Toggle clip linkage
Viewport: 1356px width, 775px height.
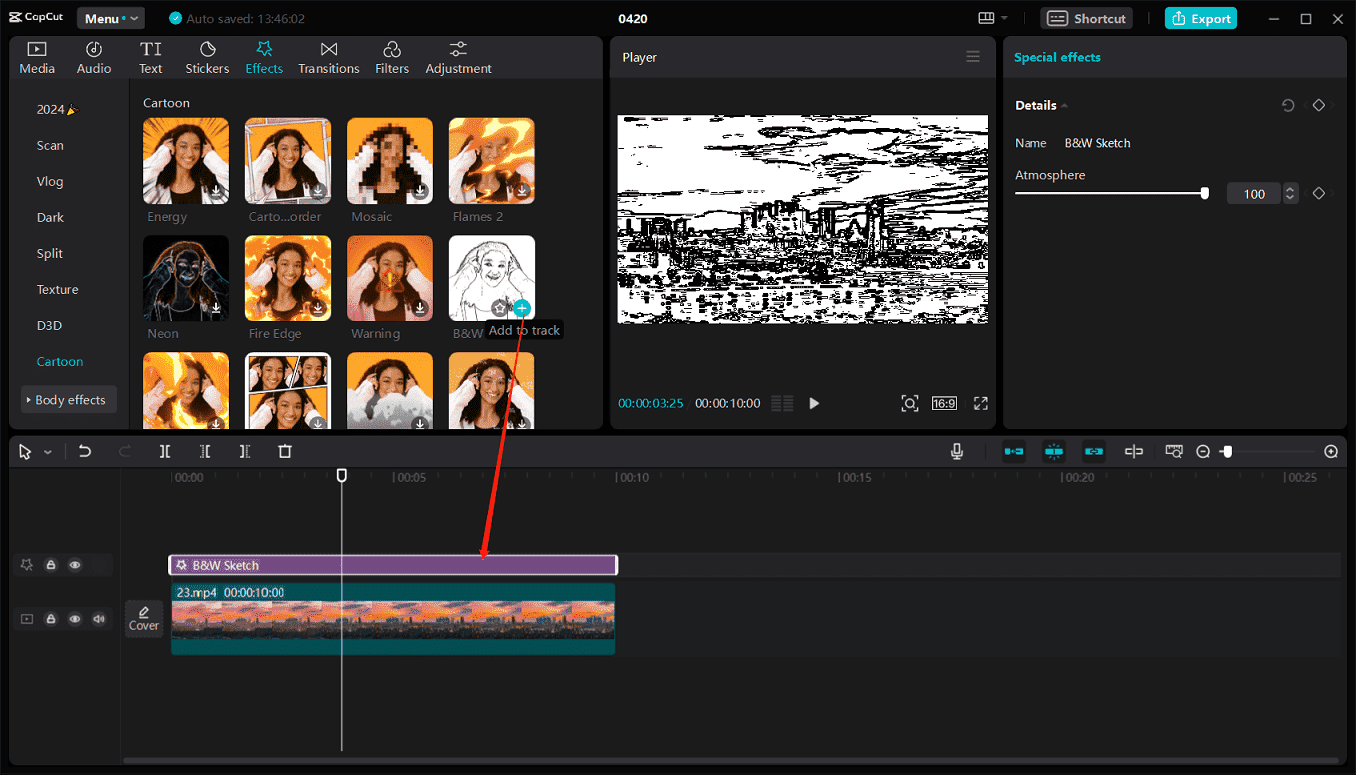1094,452
